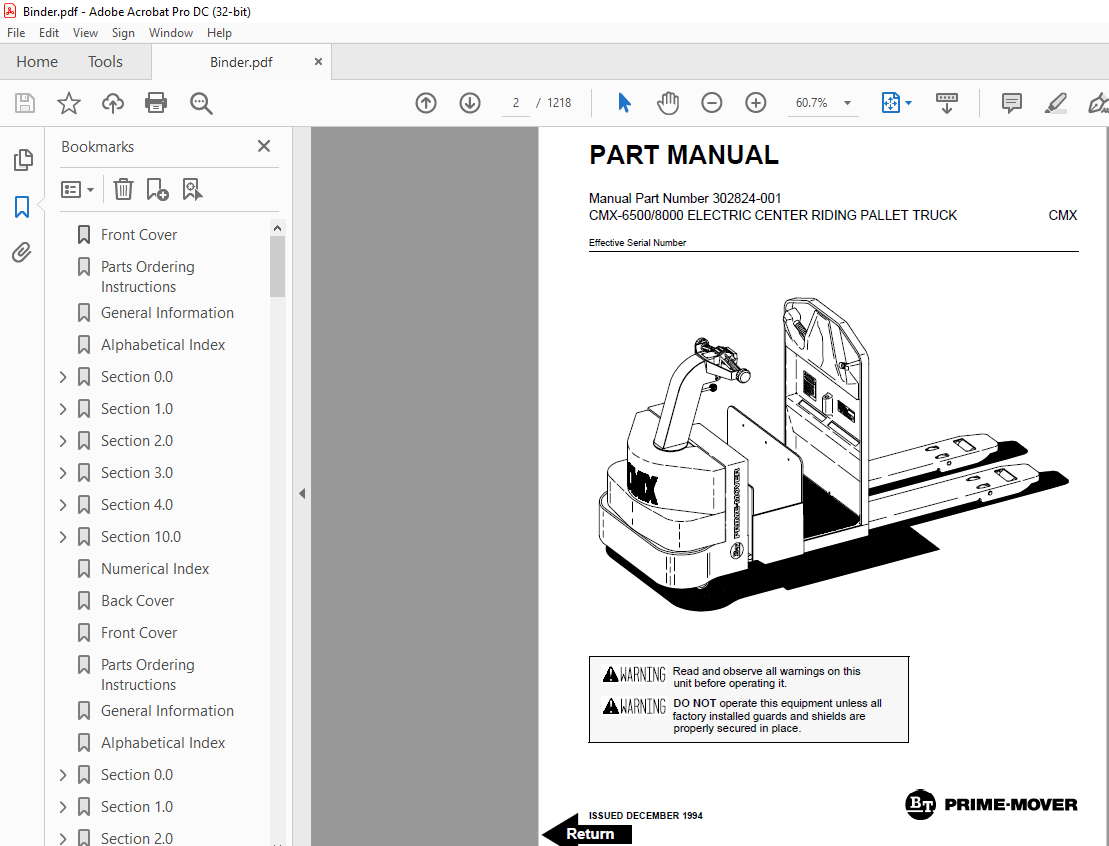Image resolution: width=1109 pixels, height=846 pixels.
Task: Add the file to starred bookmarks
Action: 69,103
